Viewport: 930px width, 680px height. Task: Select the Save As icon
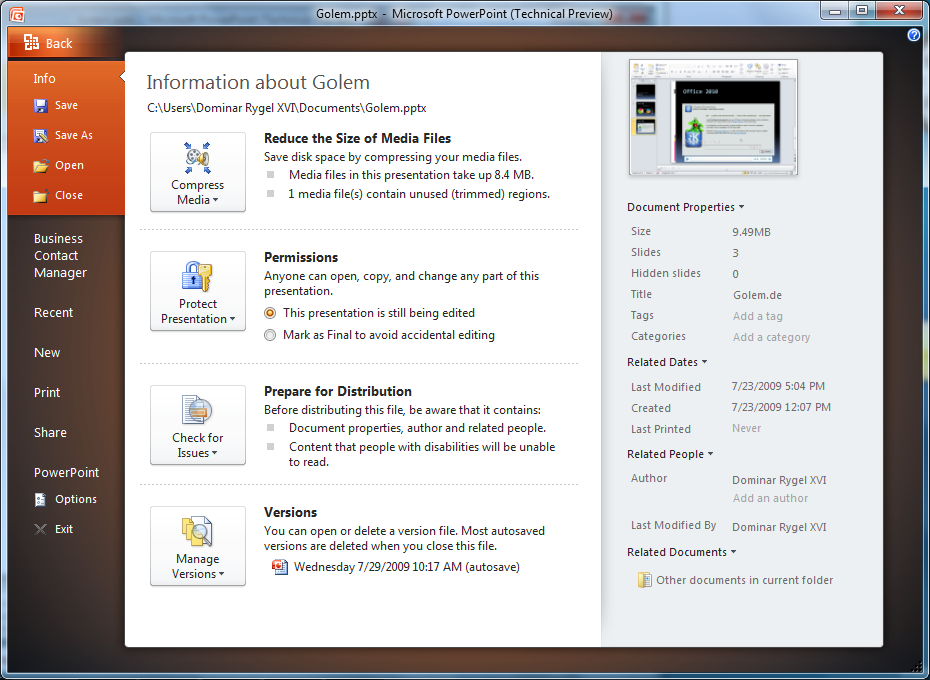[39, 135]
